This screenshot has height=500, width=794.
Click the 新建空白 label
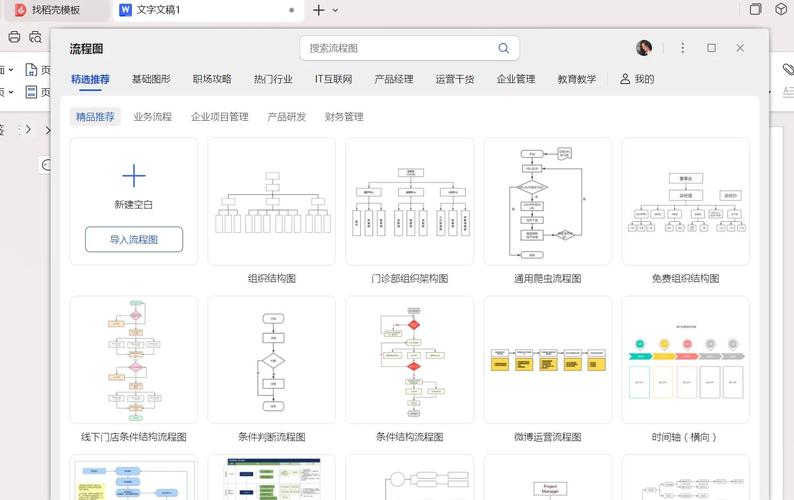[133, 205]
